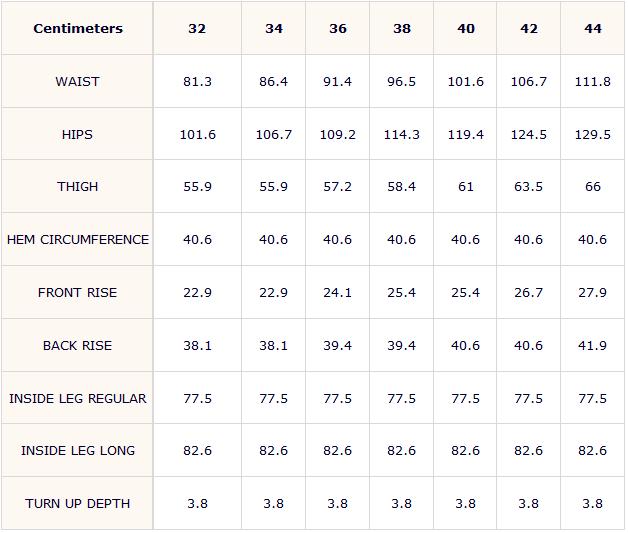Select waist value 96.5 for size 38
628x533 pixels.
(x=401, y=81)
